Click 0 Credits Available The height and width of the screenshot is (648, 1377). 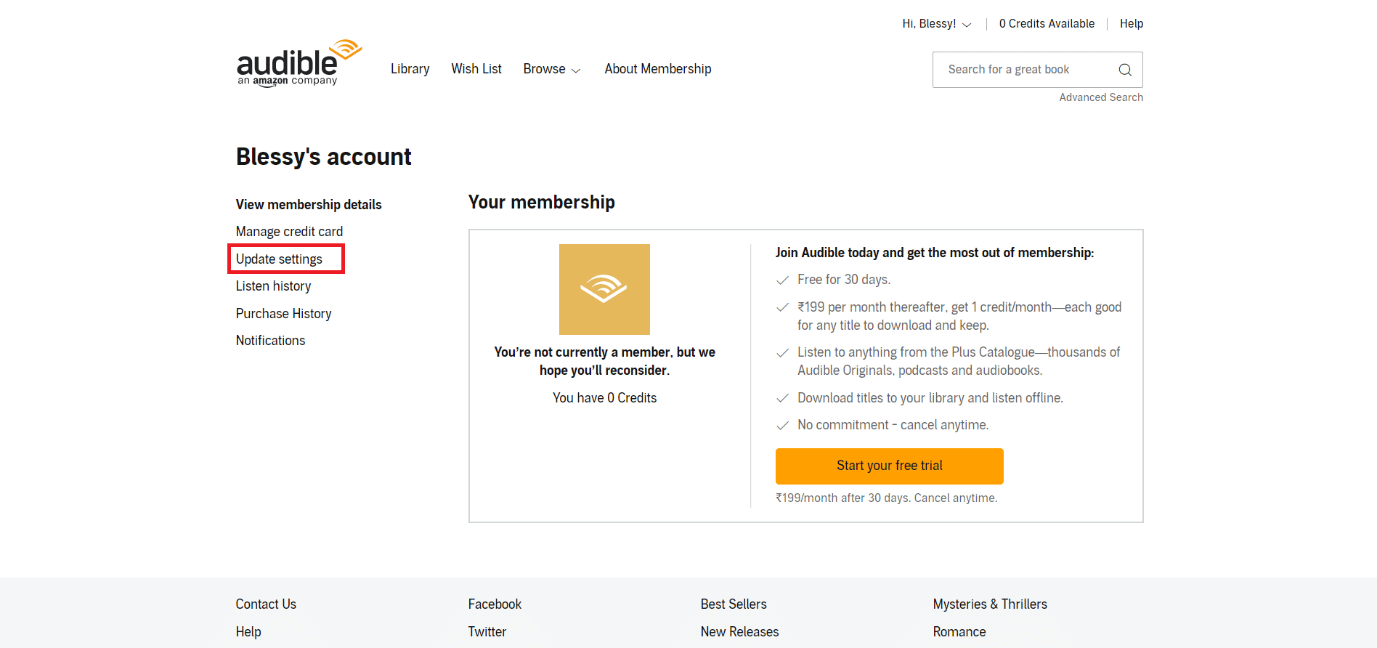coord(1046,24)
